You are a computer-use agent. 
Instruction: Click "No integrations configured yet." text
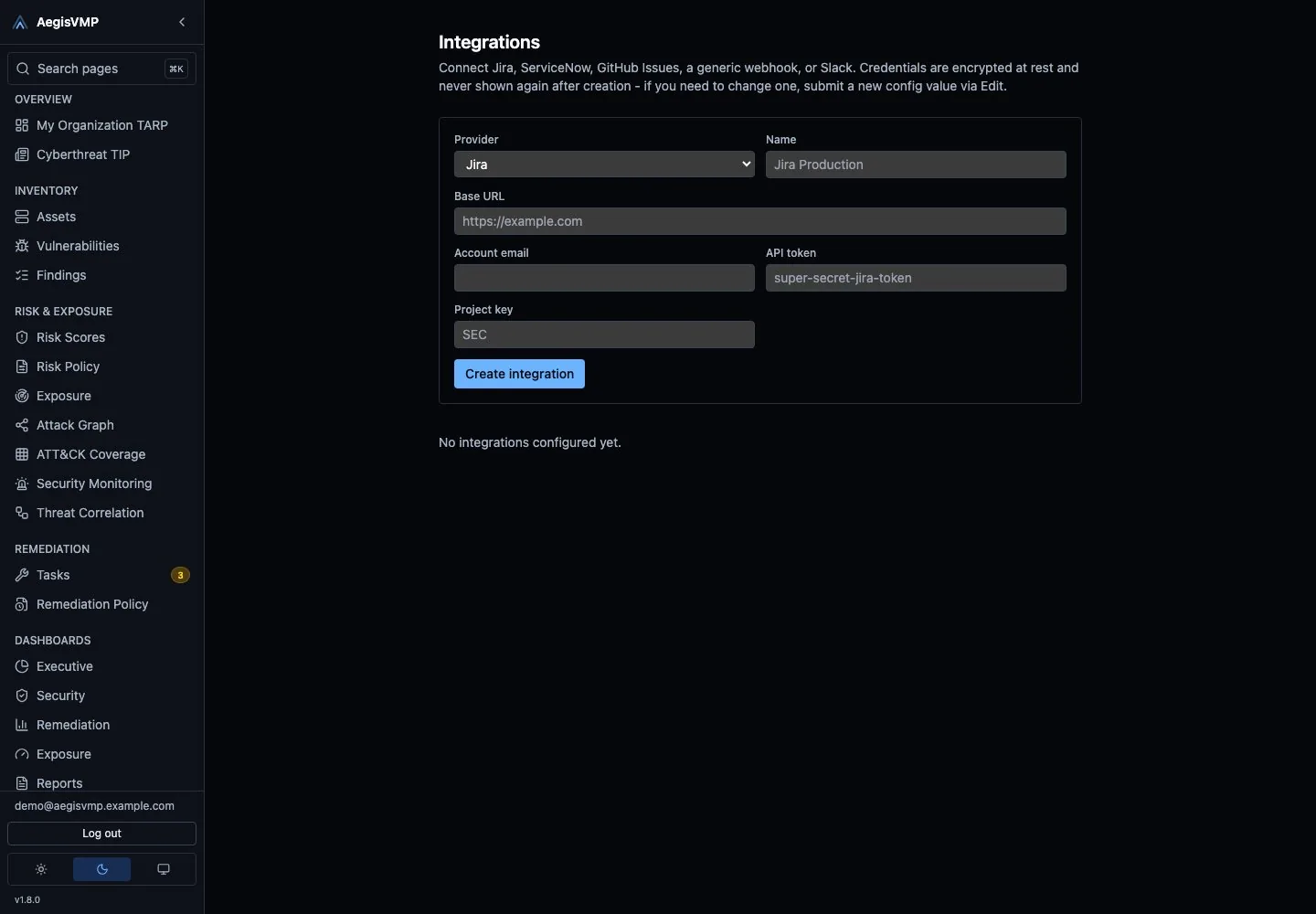coord(530,442)
